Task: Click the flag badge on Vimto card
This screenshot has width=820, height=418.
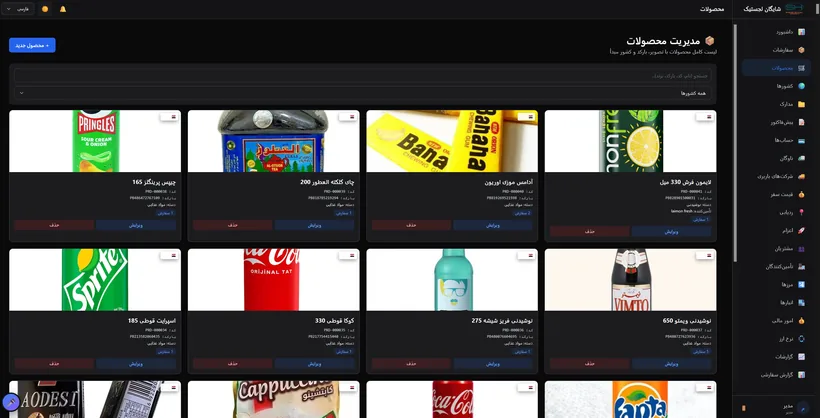Action: (704, 256)
